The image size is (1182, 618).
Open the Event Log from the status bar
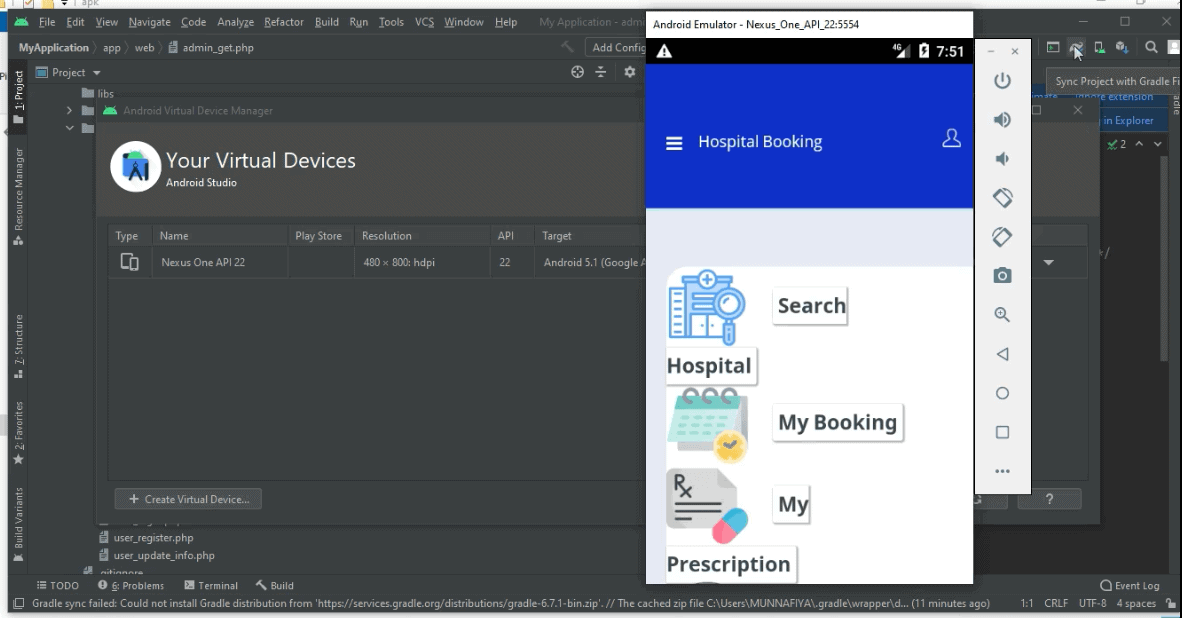click(x=1130, y=585)
